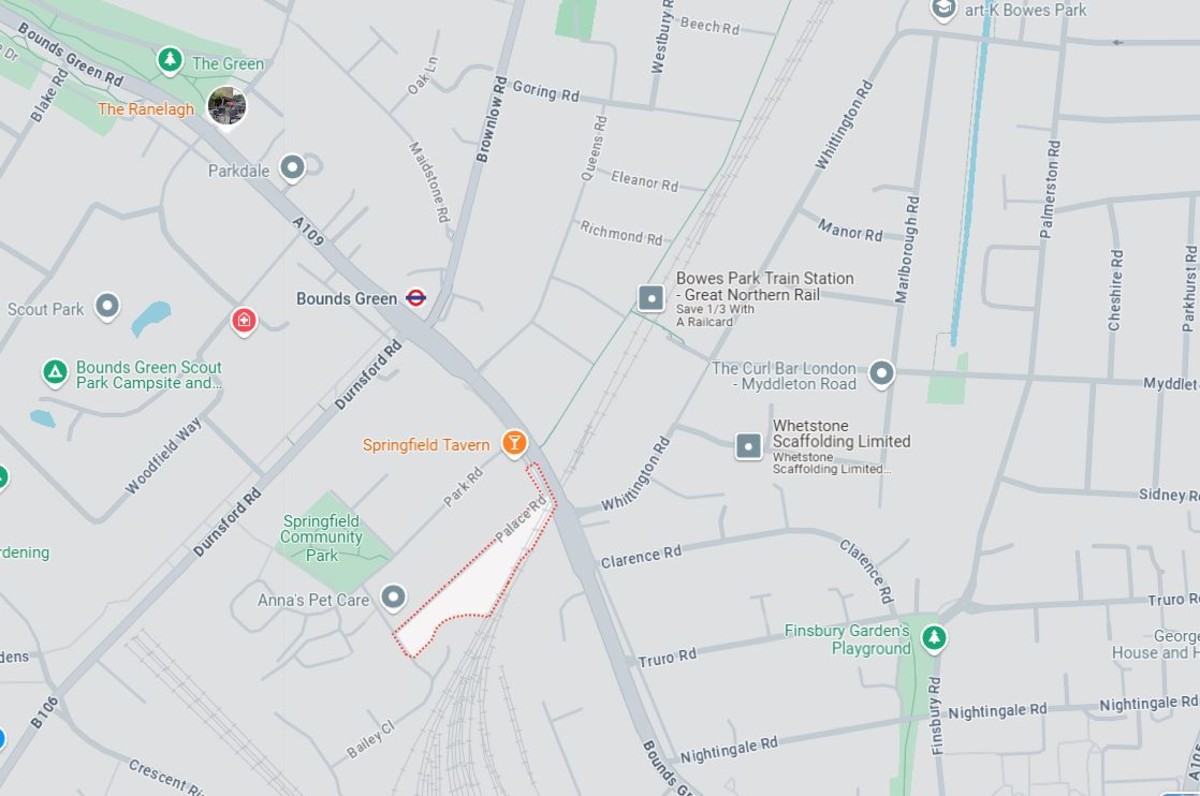Click the Whetstone Scaffolding Limited text label
The image size is (1200, 796).
coord(841,433)
